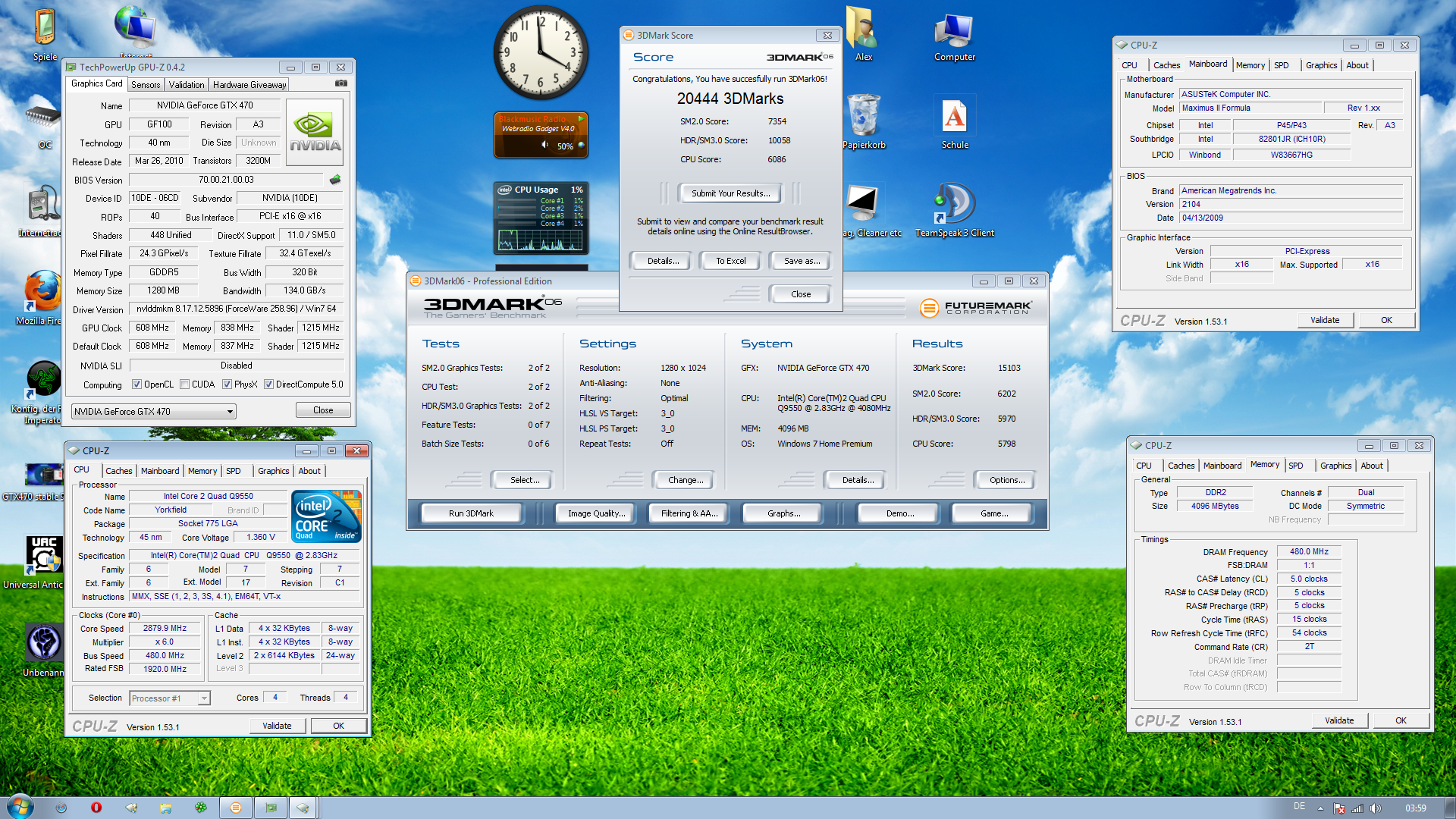This screenshot has height=819, width=1456.
Task: Expand the NVIDIA GeForce GTX 470 dropdown
Action: (x=230, y=412)
